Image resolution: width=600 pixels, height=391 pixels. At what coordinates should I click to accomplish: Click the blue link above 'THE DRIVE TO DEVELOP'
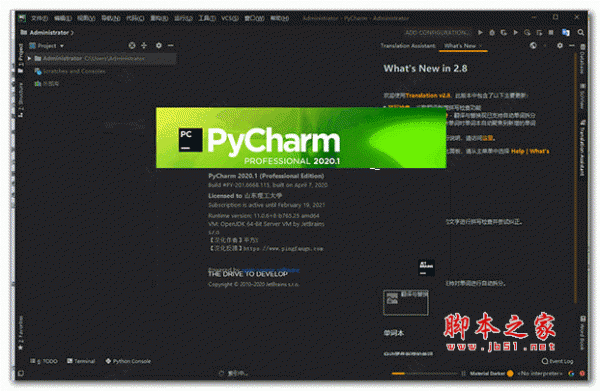tap(271, 270)
